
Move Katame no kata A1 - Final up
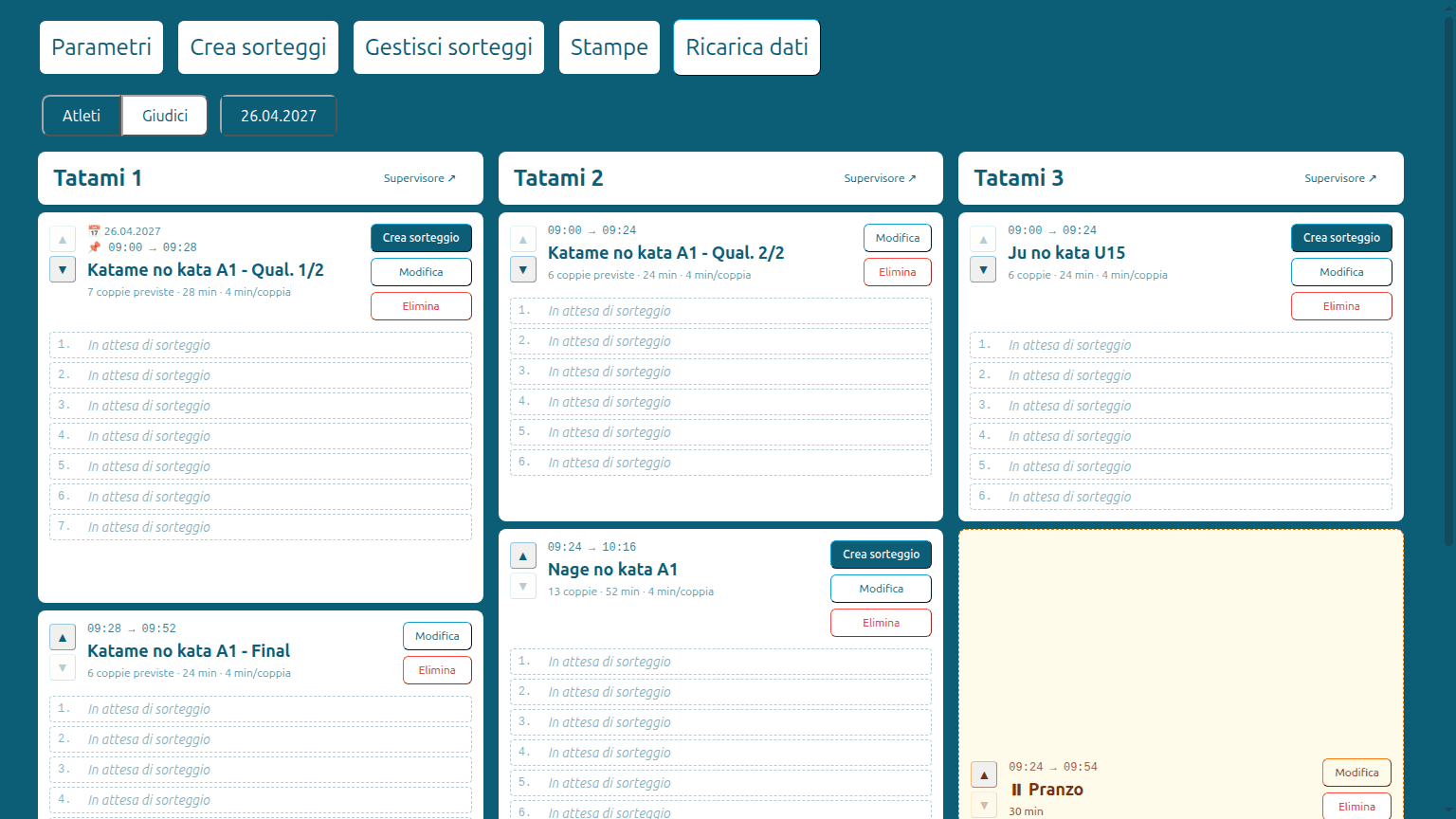coord(63,638)
